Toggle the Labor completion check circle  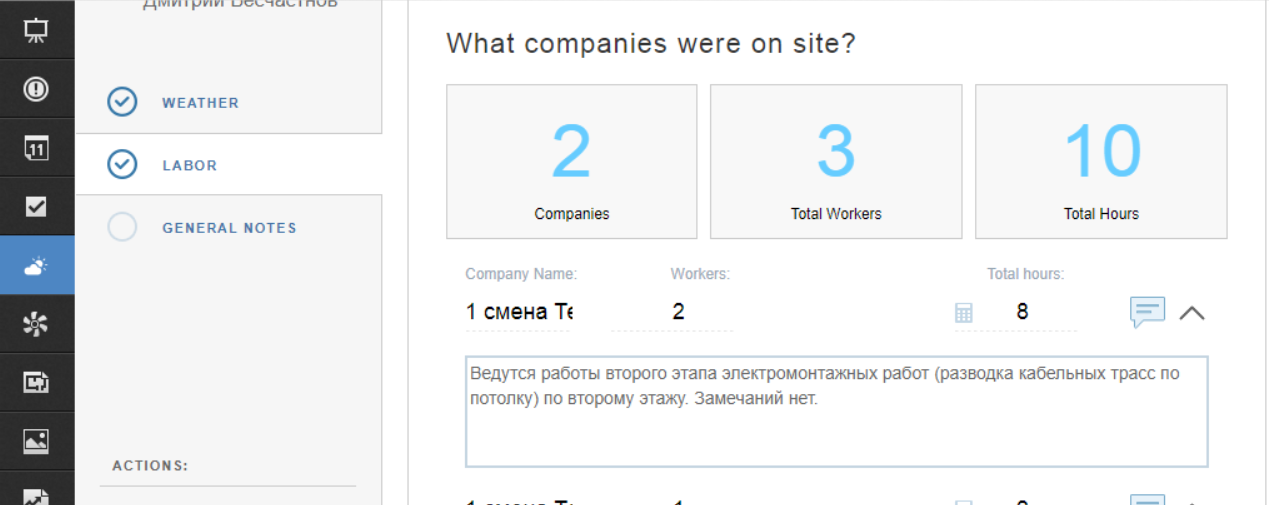pyautogui.click(x=122, y=164)
